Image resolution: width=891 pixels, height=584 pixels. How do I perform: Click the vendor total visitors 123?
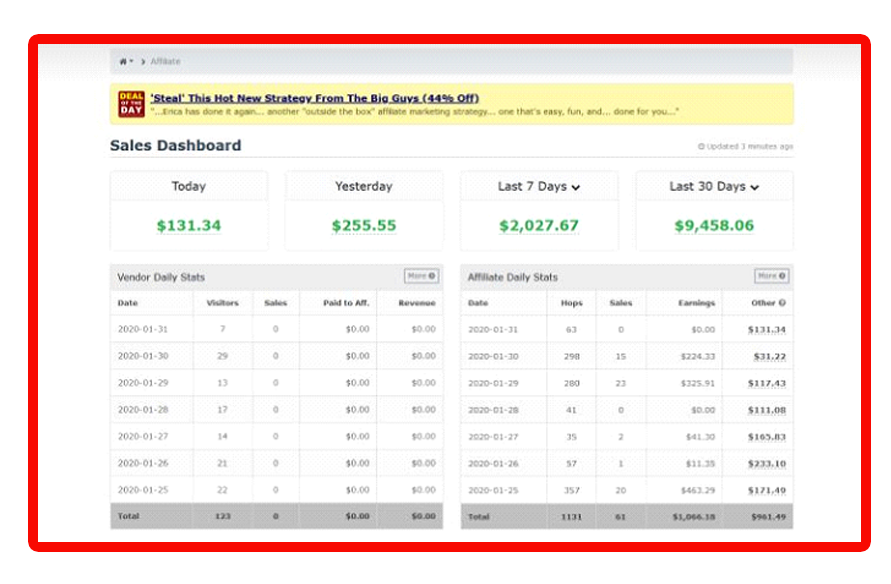click(x=223, y=516)
